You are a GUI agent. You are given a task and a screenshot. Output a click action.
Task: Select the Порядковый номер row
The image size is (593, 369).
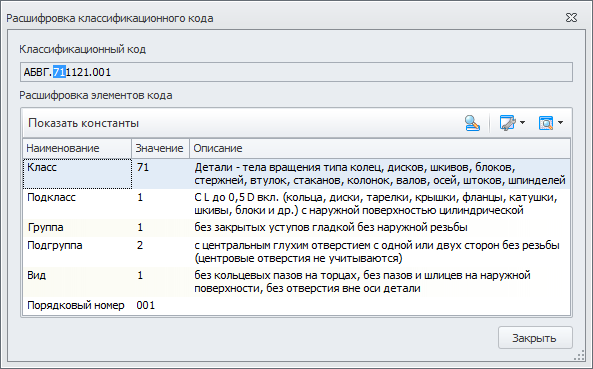click(x=296, y=305)
